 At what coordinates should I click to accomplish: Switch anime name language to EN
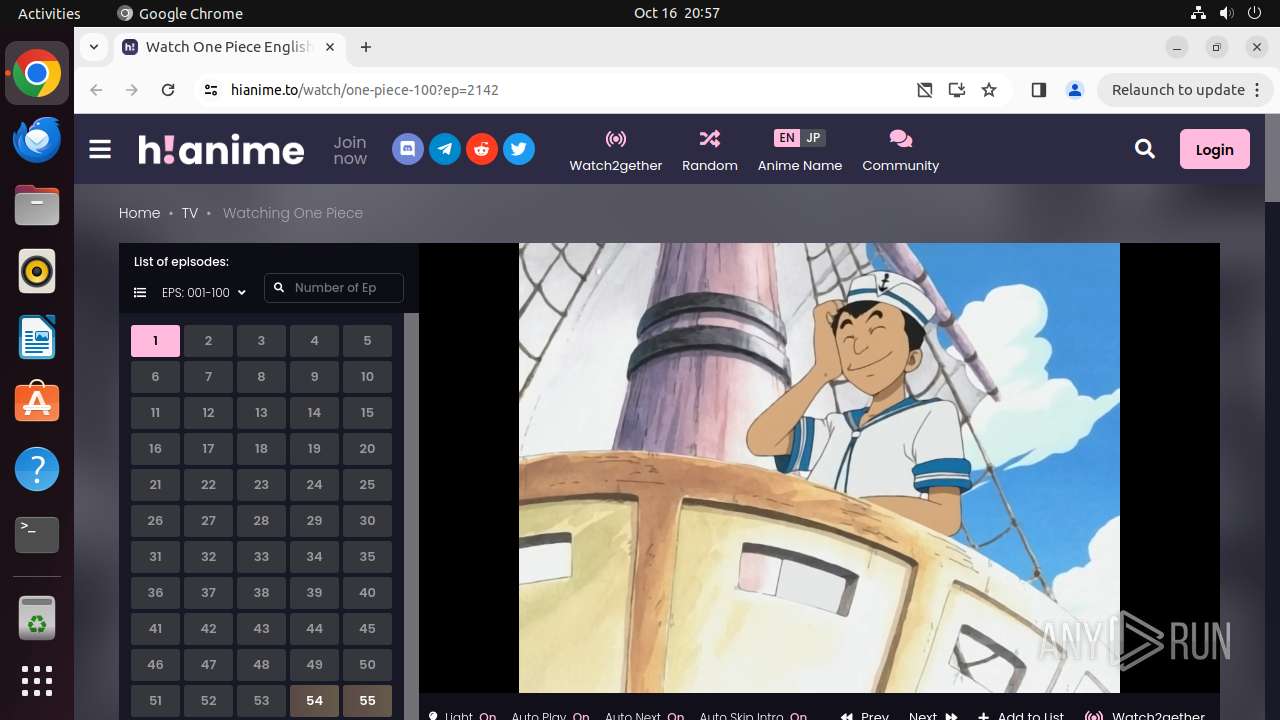(x=787, y=138)
